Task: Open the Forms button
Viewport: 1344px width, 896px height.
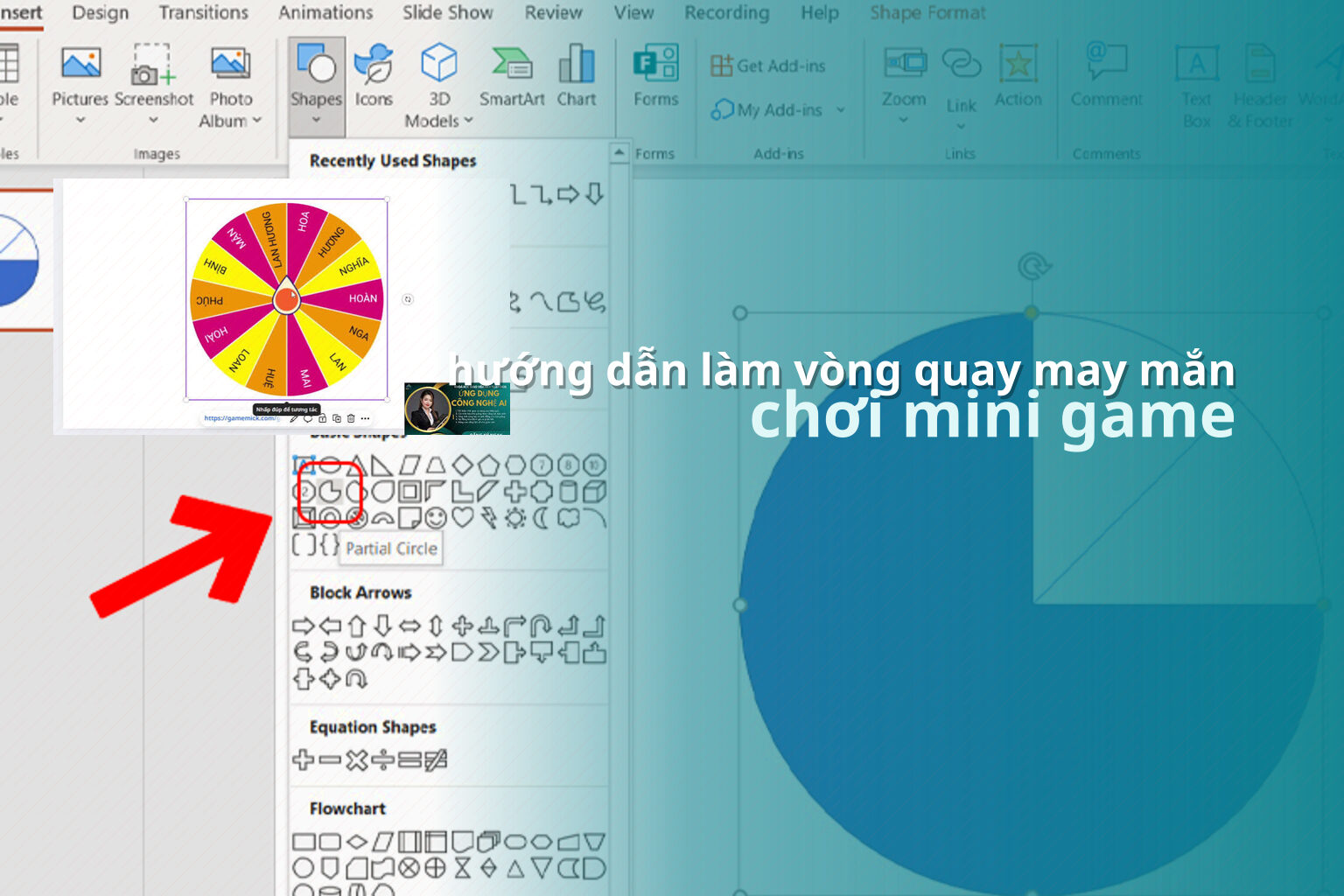Action: [656, 77]
